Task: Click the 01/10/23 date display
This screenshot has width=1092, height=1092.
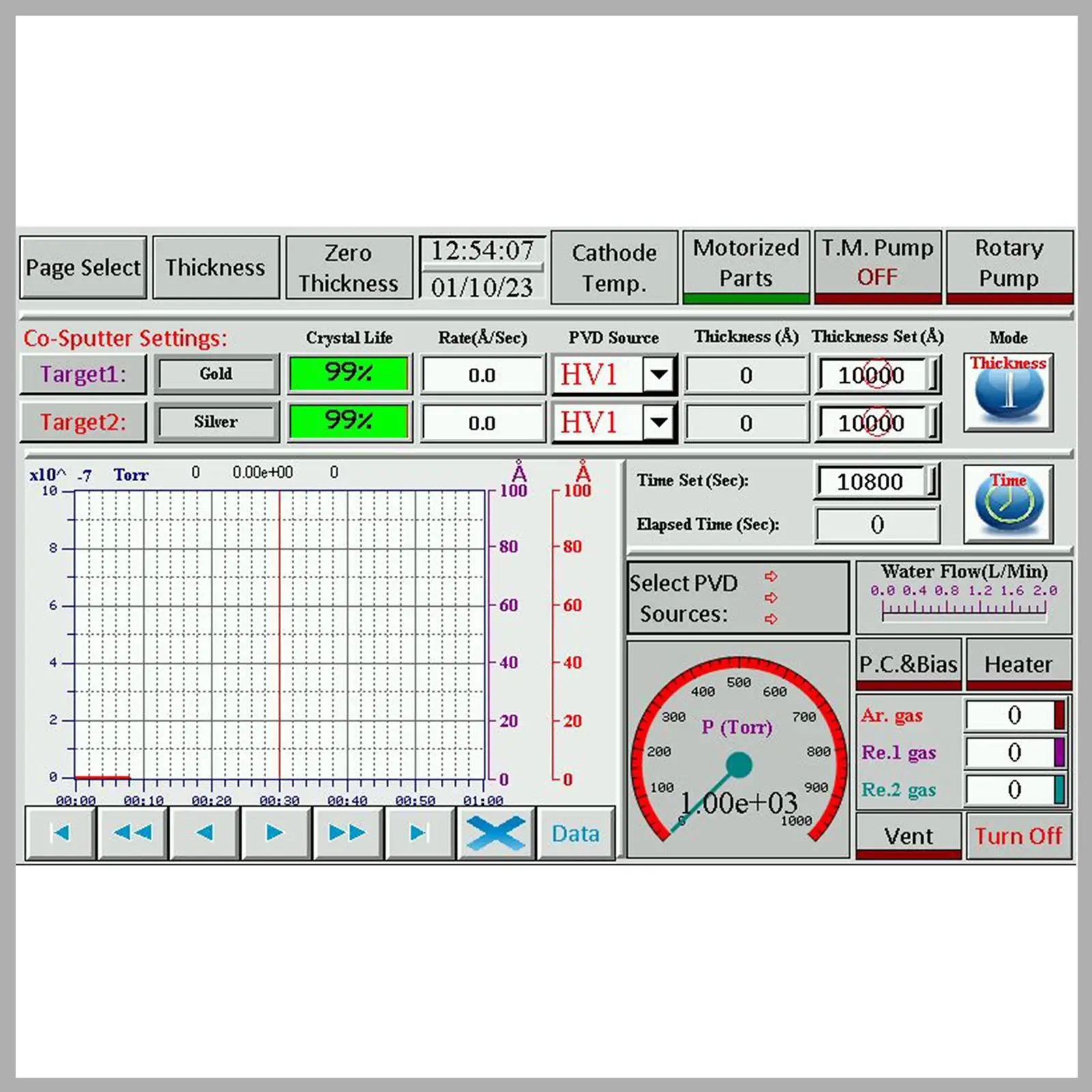Action: click(x=483, y=287)
